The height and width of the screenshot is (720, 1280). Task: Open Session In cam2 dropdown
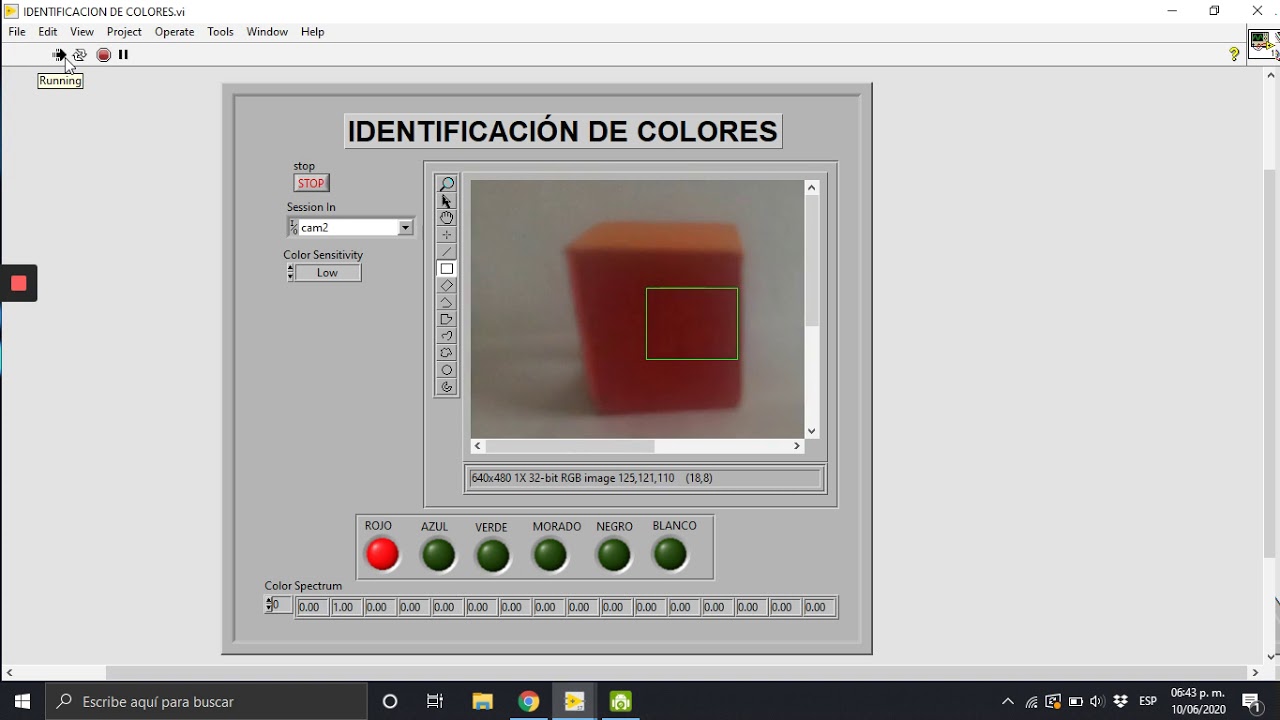pos(405,228)
